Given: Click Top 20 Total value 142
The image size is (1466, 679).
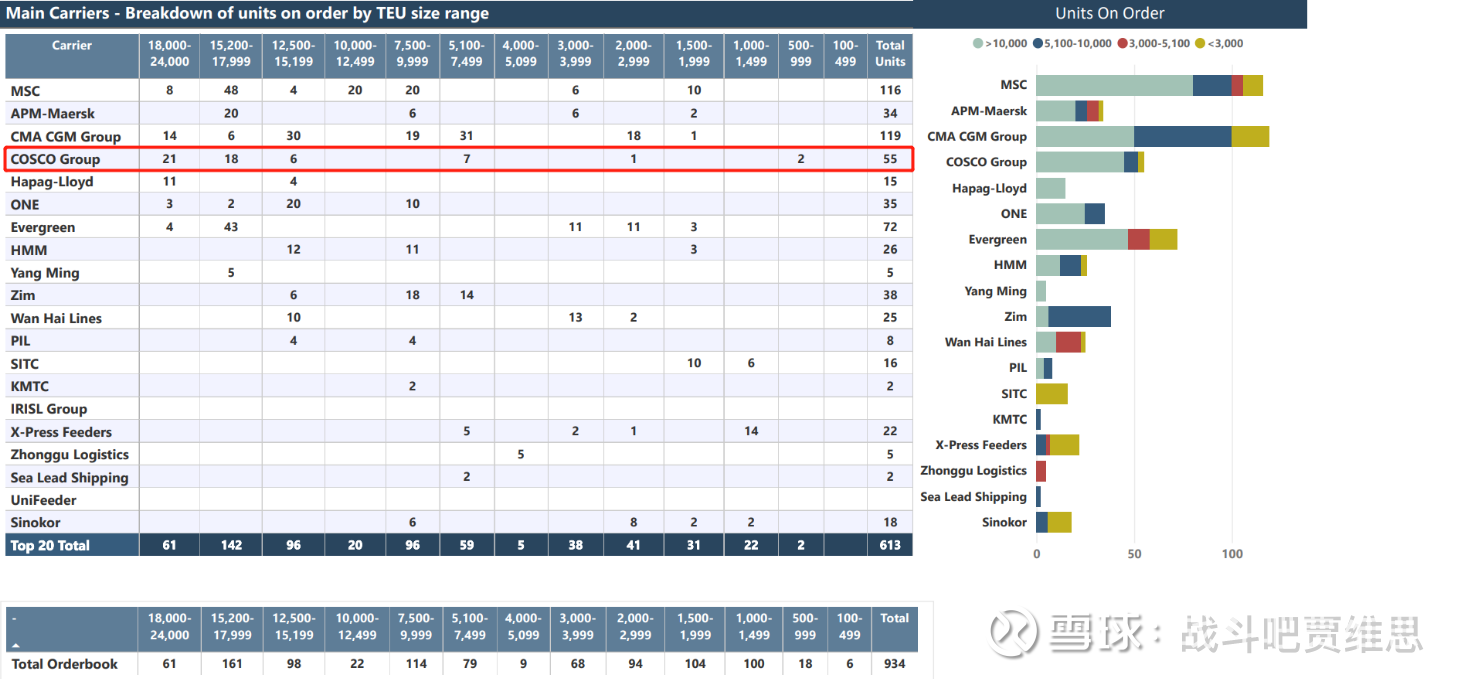Looking at the screenshot, I should 231,546.
